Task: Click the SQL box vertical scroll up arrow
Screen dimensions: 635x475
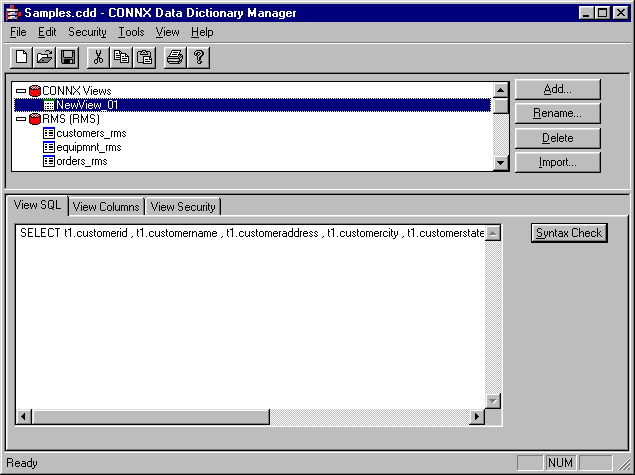Action: coord(493,233)
